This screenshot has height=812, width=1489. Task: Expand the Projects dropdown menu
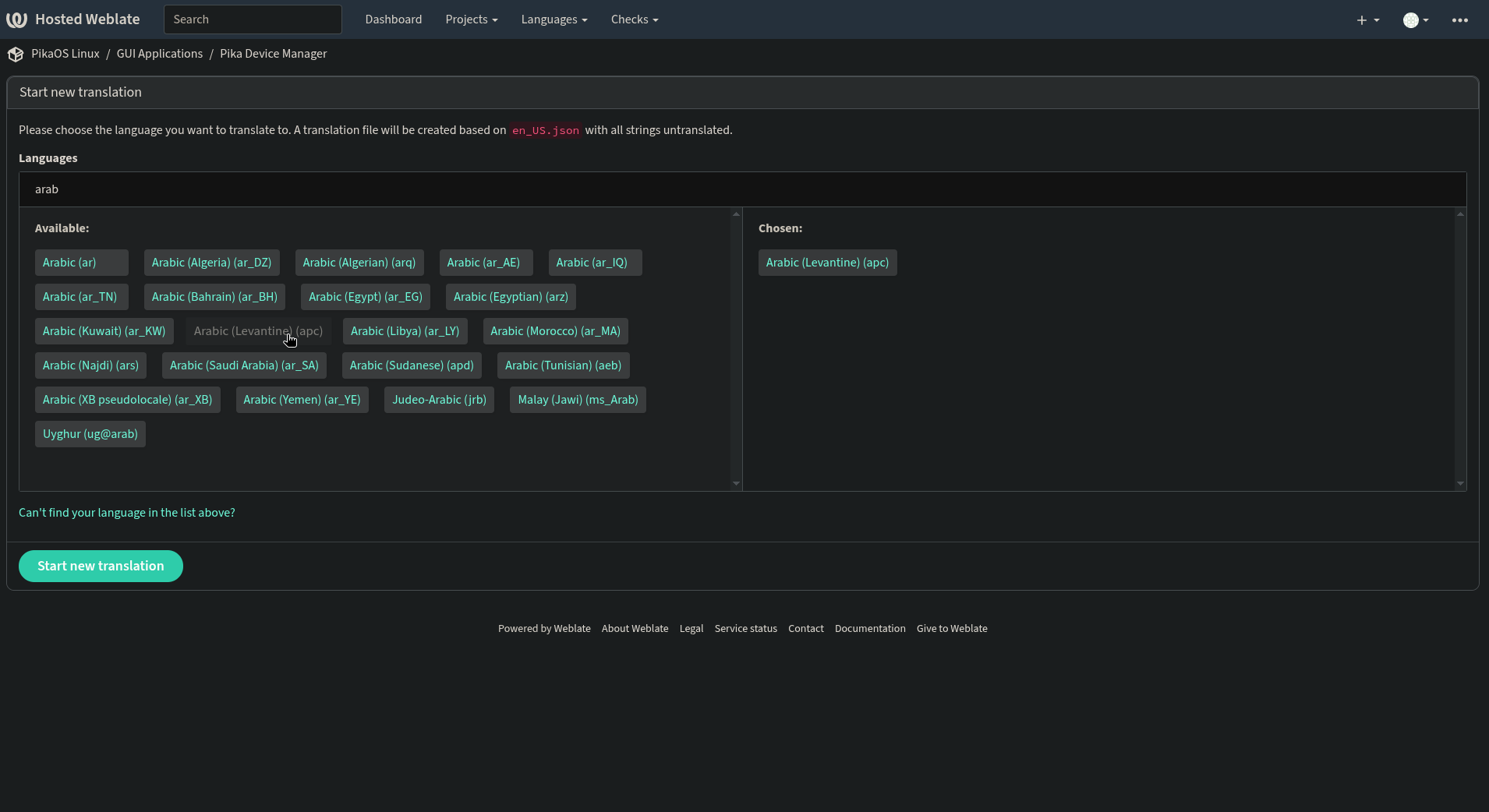click(472, 19)
